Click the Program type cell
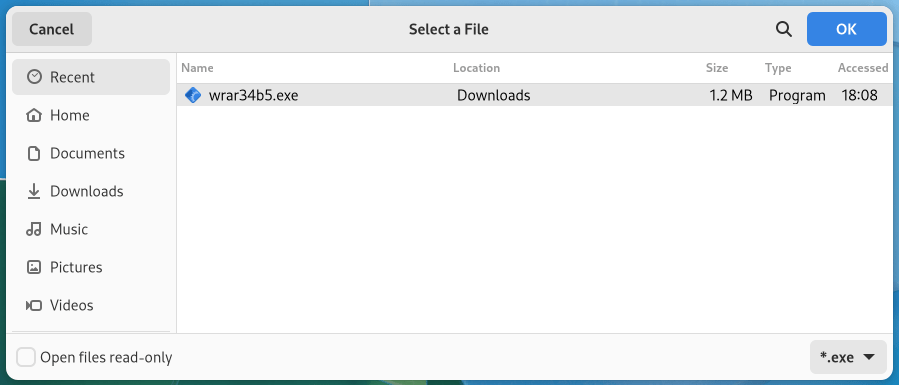This screenshot has height=385, width=899. (797, 95)
